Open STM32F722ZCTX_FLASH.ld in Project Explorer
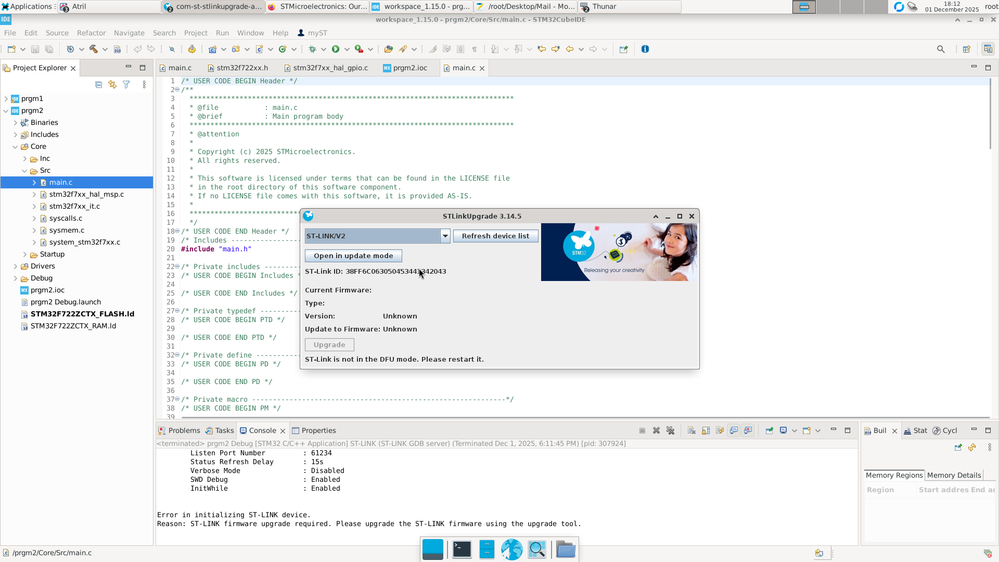The image size is (999, 562). [x=82, y=314]
